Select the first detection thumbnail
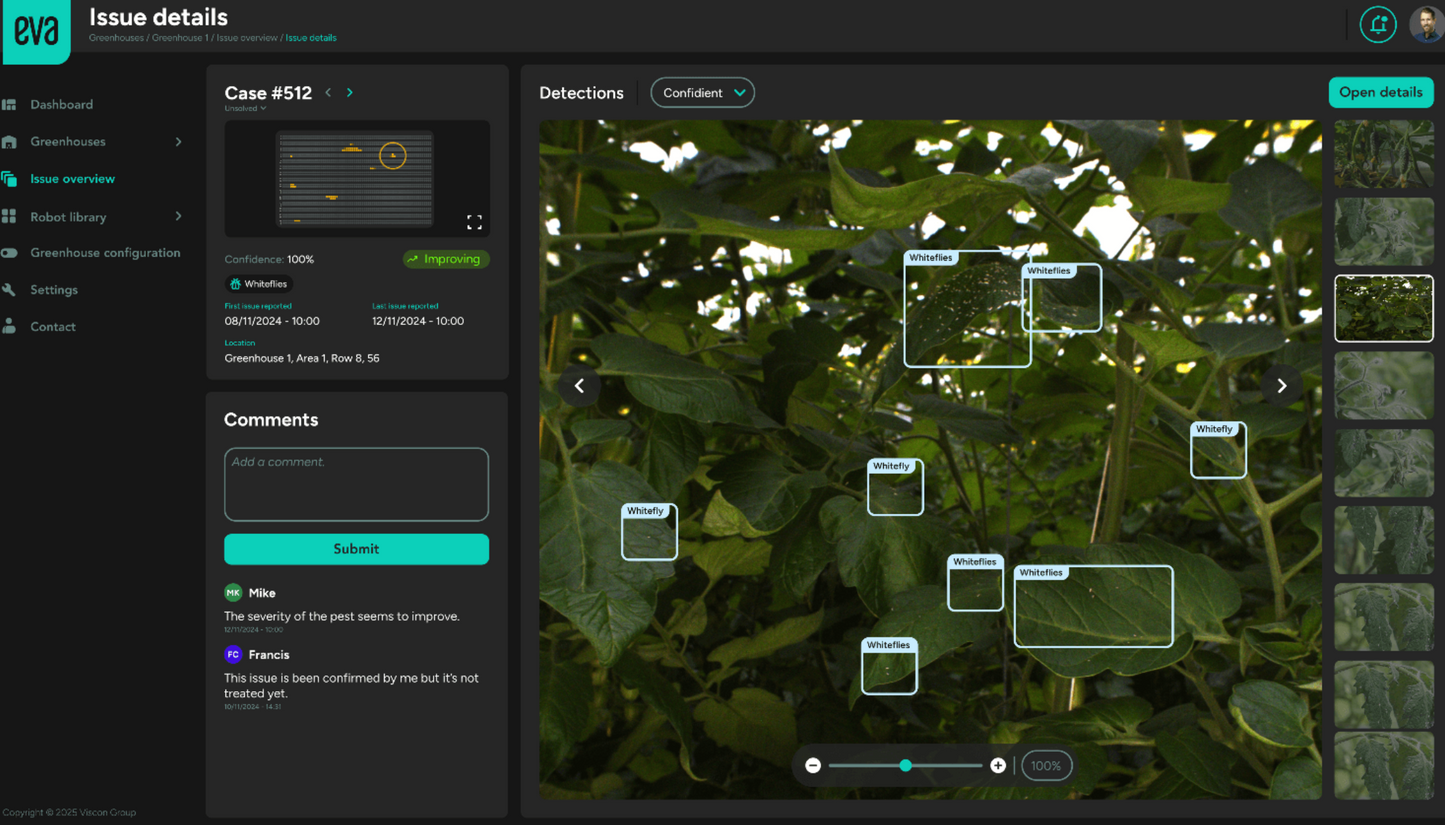 1384,153
